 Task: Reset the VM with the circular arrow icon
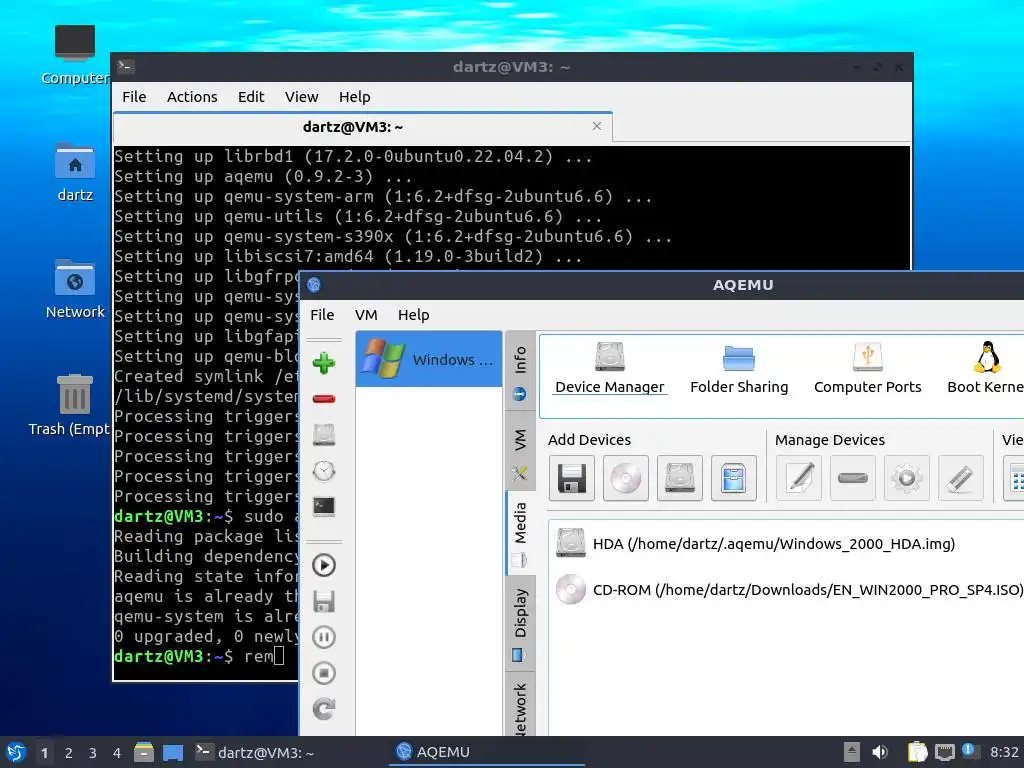[x=323, y=709]
